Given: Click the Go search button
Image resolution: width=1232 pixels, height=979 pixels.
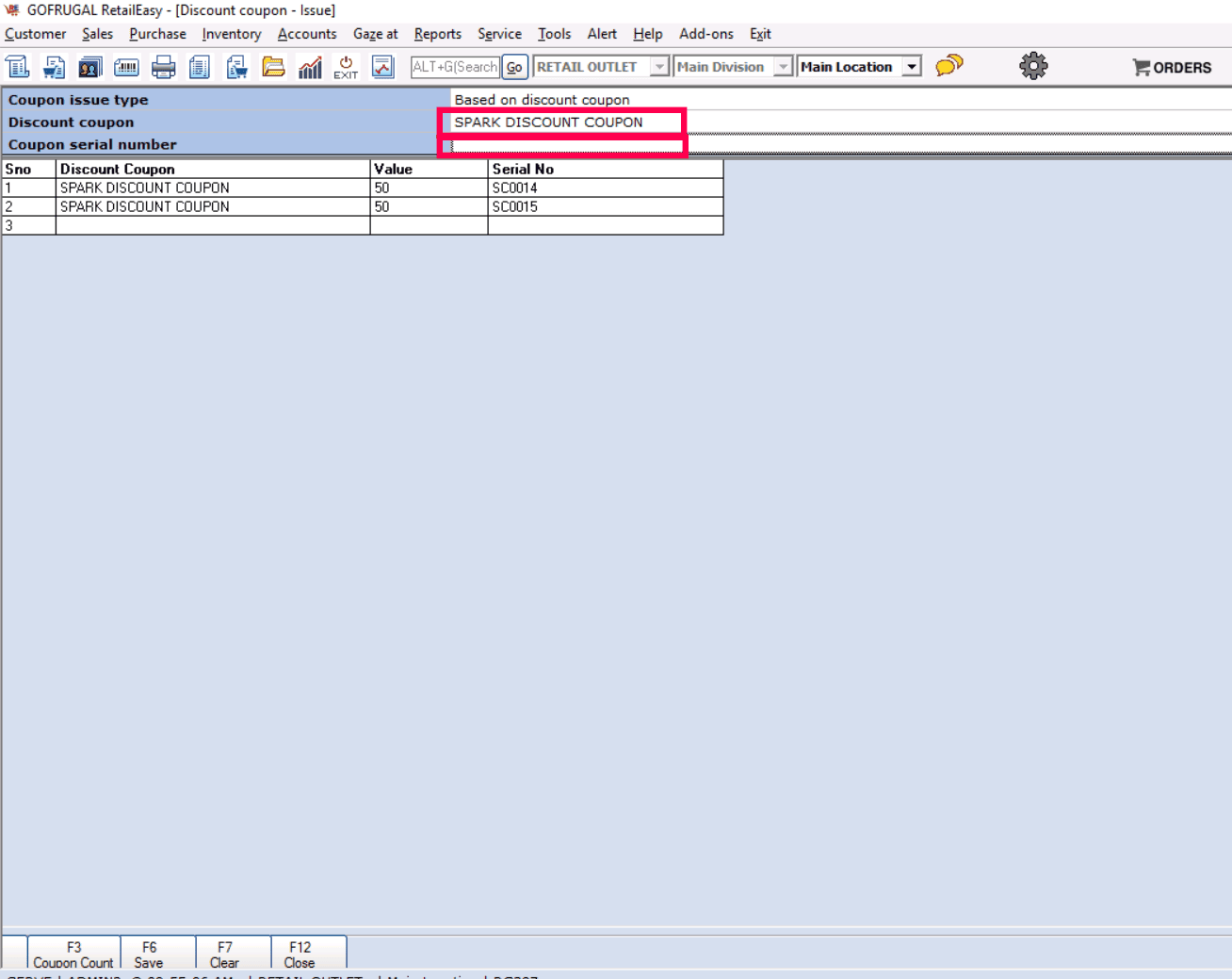Looking at the screenshot, I should (514, 67).
